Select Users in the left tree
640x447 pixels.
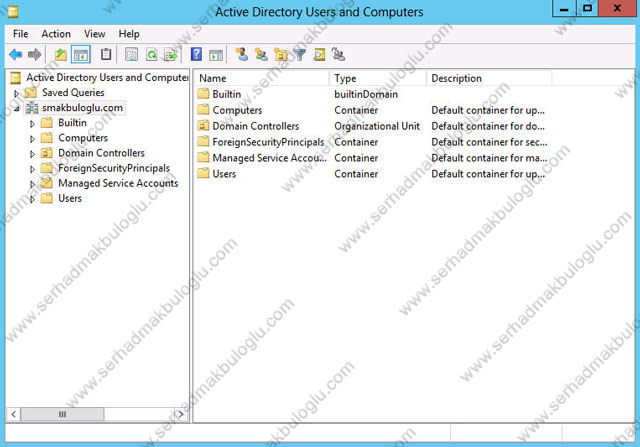point(70,198)
